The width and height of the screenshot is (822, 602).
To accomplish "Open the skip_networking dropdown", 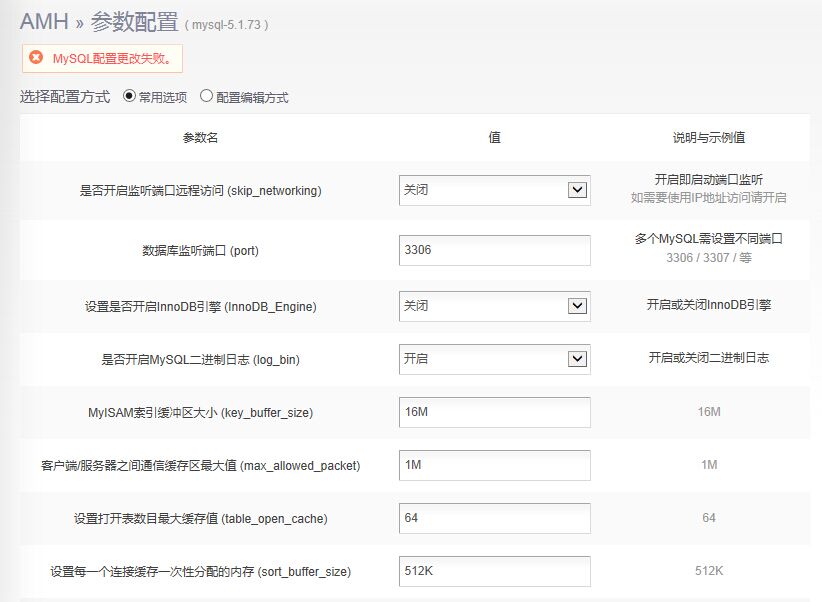I will tap(494, 190).
